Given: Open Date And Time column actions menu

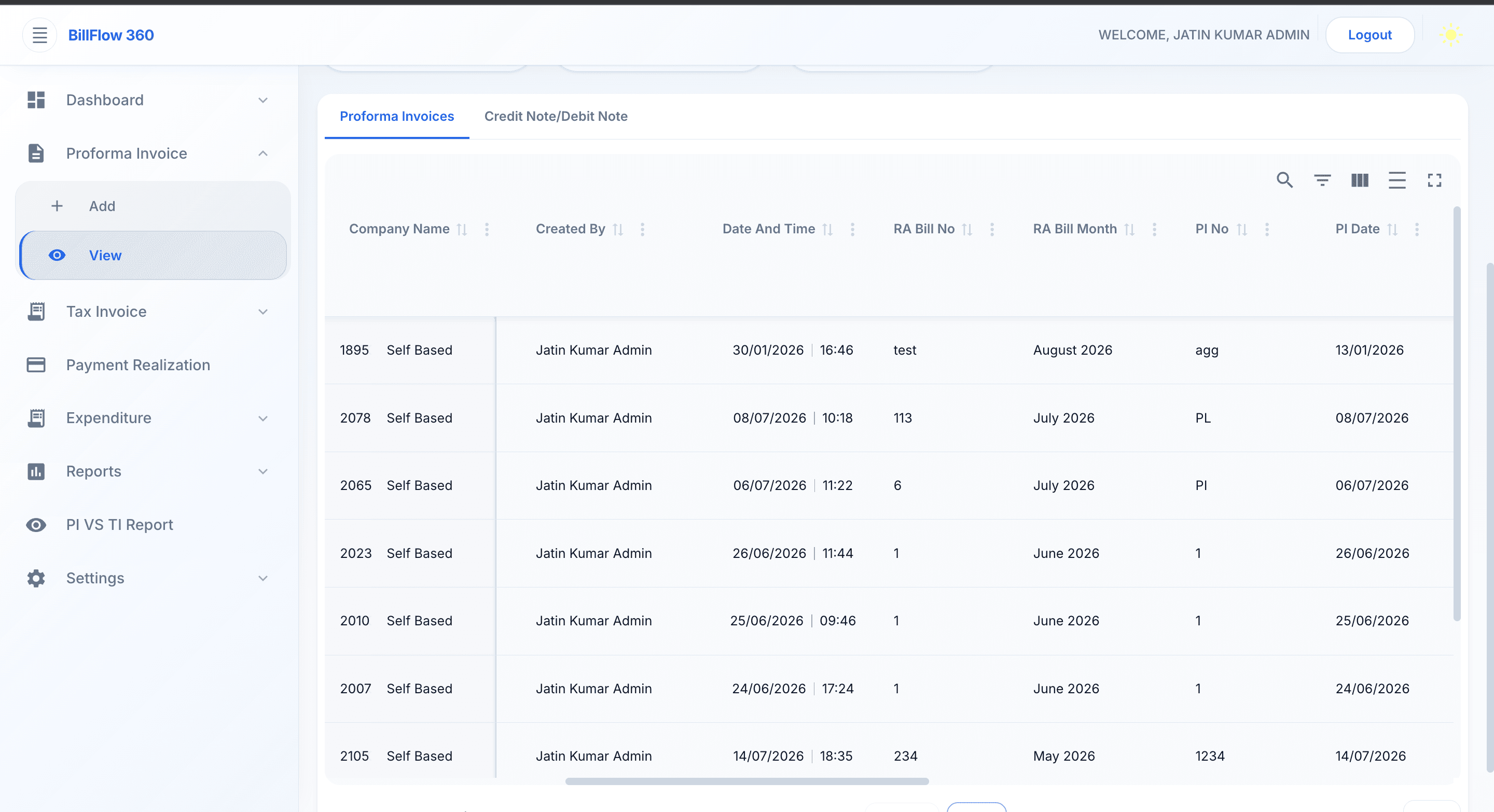Looking at the screenshot, I should pos(852,230).
